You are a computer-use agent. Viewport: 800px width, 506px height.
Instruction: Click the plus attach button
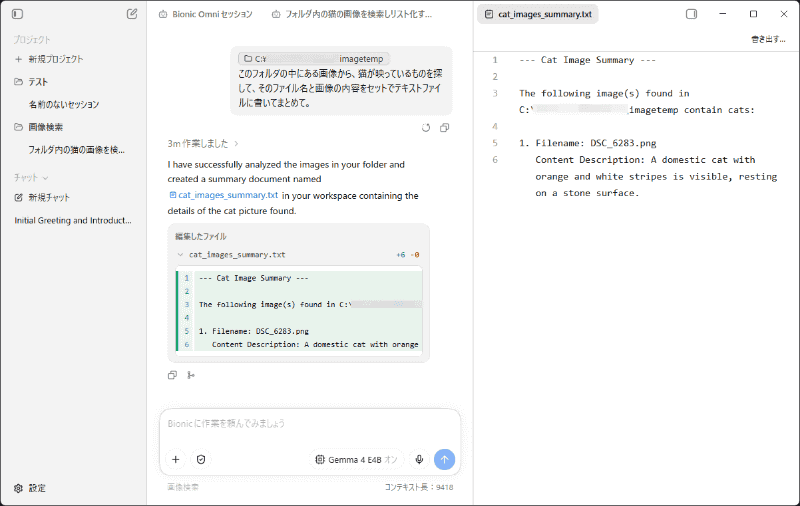(x=176, y=460)
